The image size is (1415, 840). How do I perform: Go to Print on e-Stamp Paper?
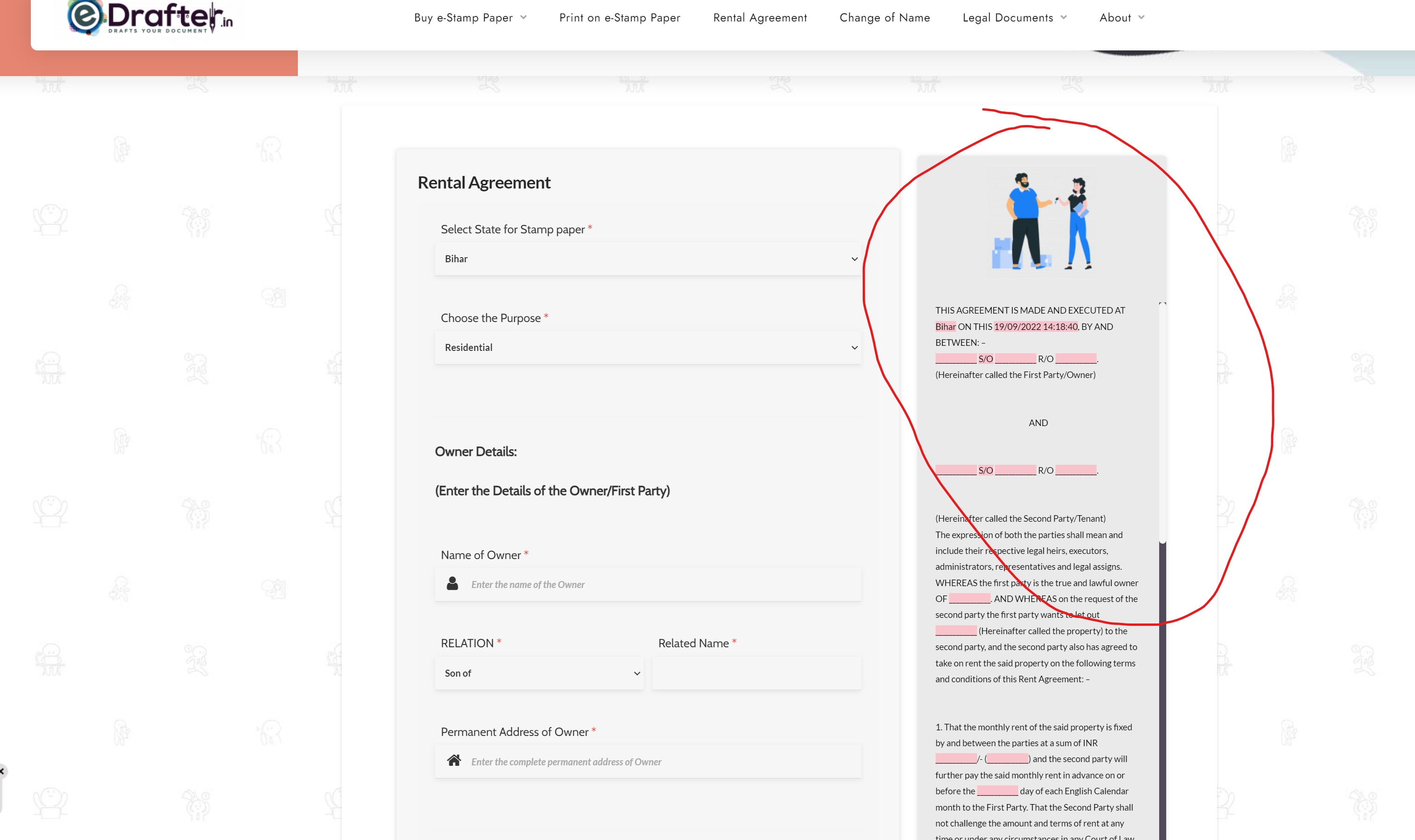pyautogui.click(x=620, y=18)
